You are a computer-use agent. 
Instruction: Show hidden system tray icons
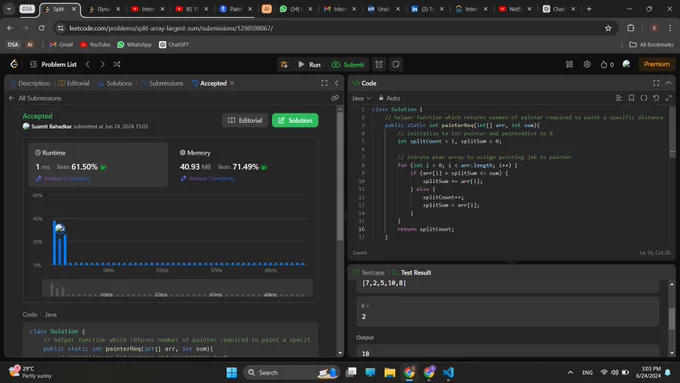(x=570, y=373)
